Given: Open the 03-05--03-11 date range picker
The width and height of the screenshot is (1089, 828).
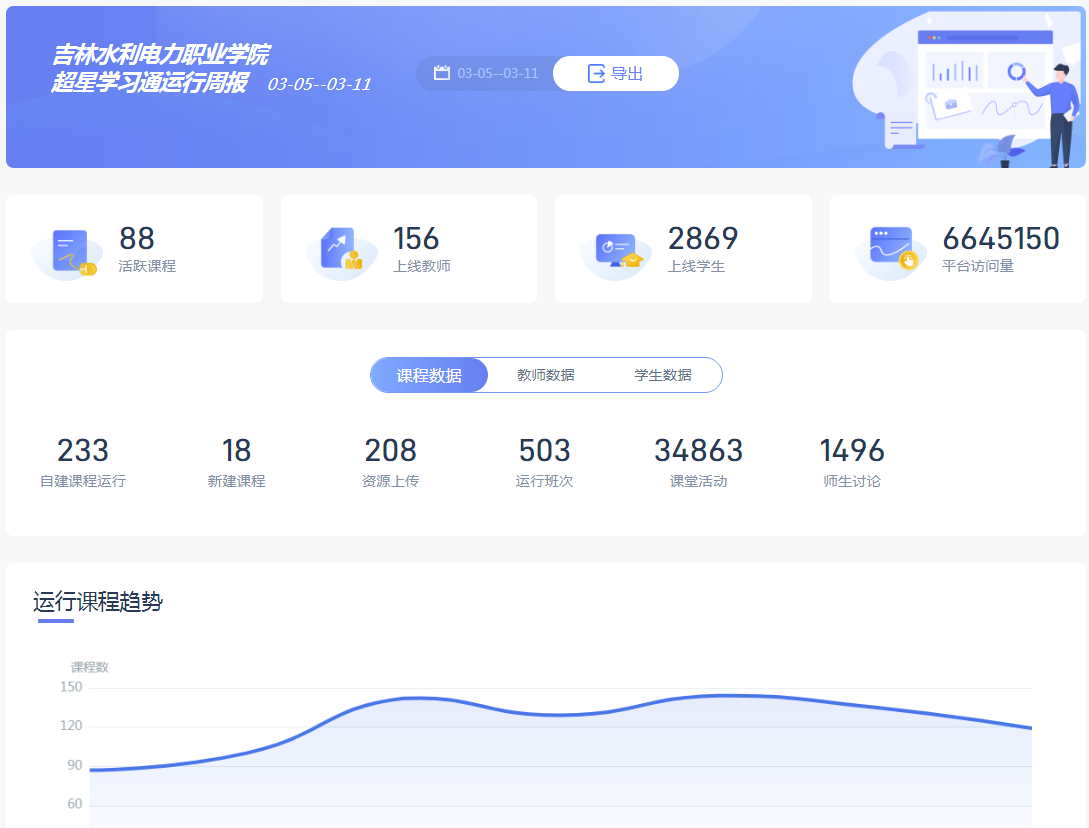Looking at the screenshot, I should pos(497,73).
